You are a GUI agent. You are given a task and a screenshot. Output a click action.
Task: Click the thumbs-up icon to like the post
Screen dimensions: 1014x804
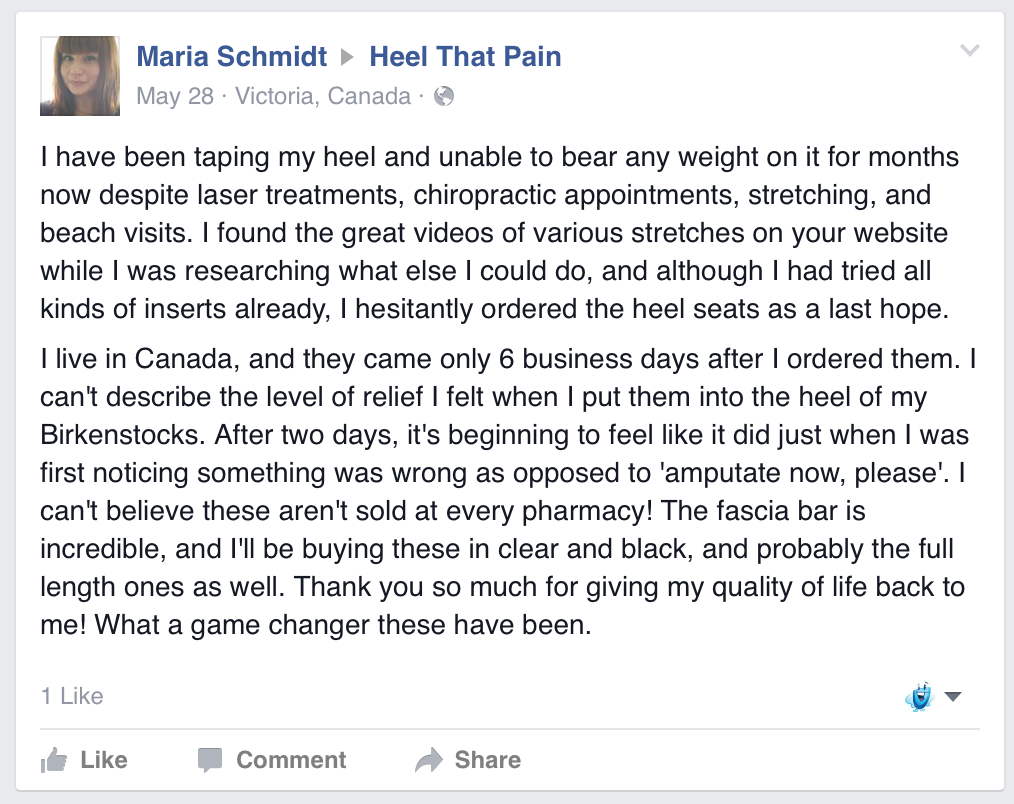tap(53, 760)
